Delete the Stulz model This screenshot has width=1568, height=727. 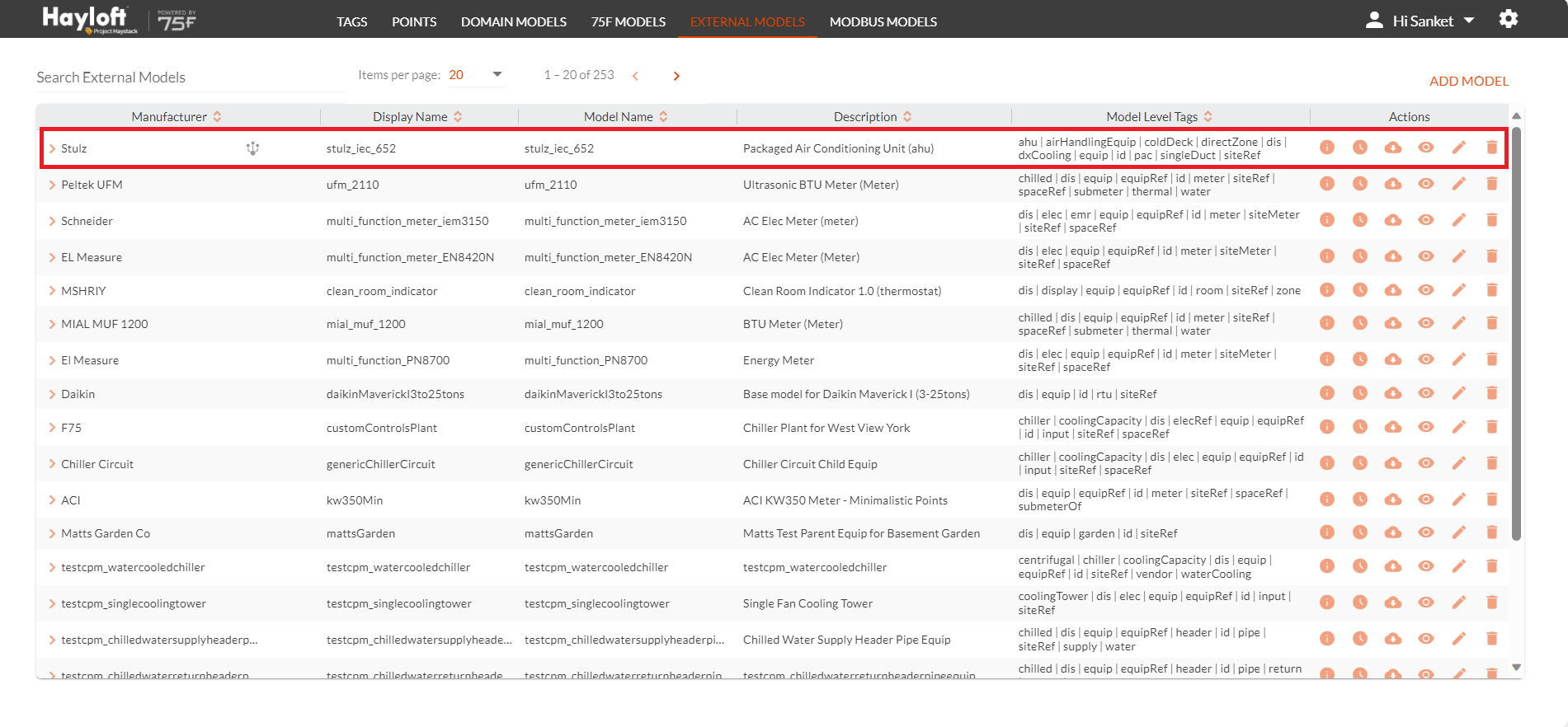click(1491, 148)
